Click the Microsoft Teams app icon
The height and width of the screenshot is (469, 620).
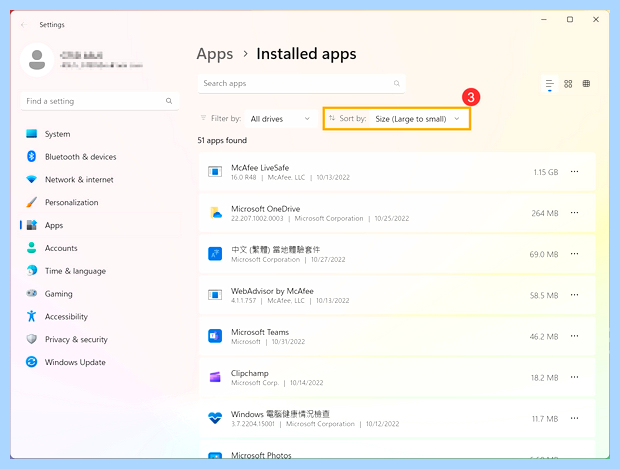[x=215, y=336]
